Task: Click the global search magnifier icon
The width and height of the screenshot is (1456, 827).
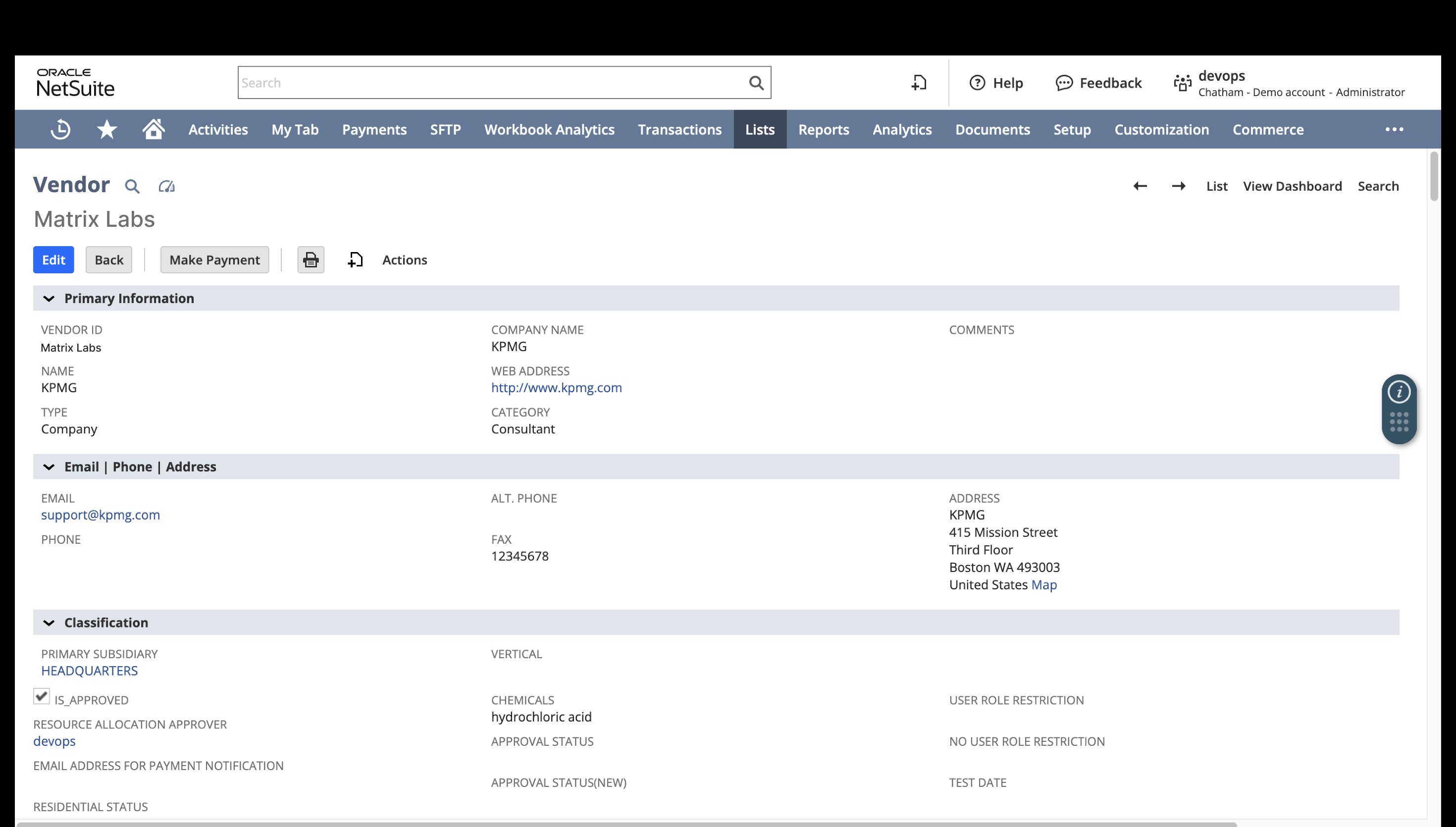Action: pyautogui.click(x=756, y=83)
